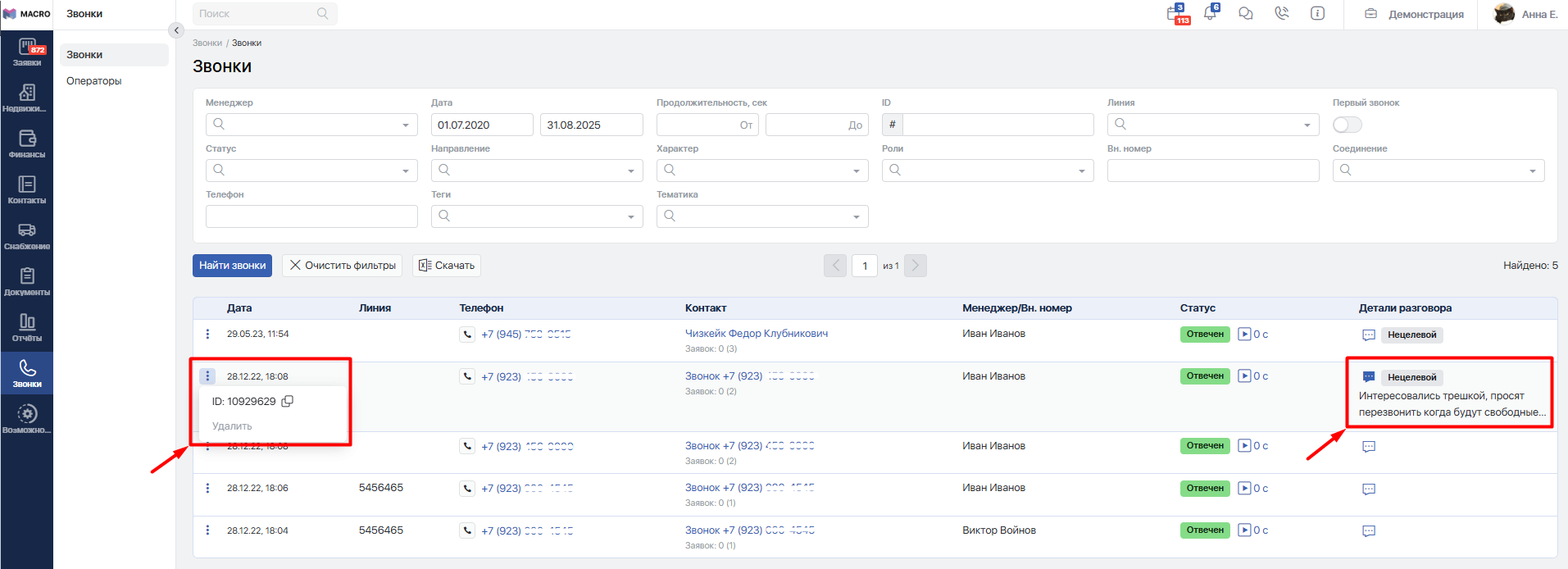The image size is (1568, 569).
Task: Click phone icon next to +7 (945) number
Action: click(x=467, y=335)
